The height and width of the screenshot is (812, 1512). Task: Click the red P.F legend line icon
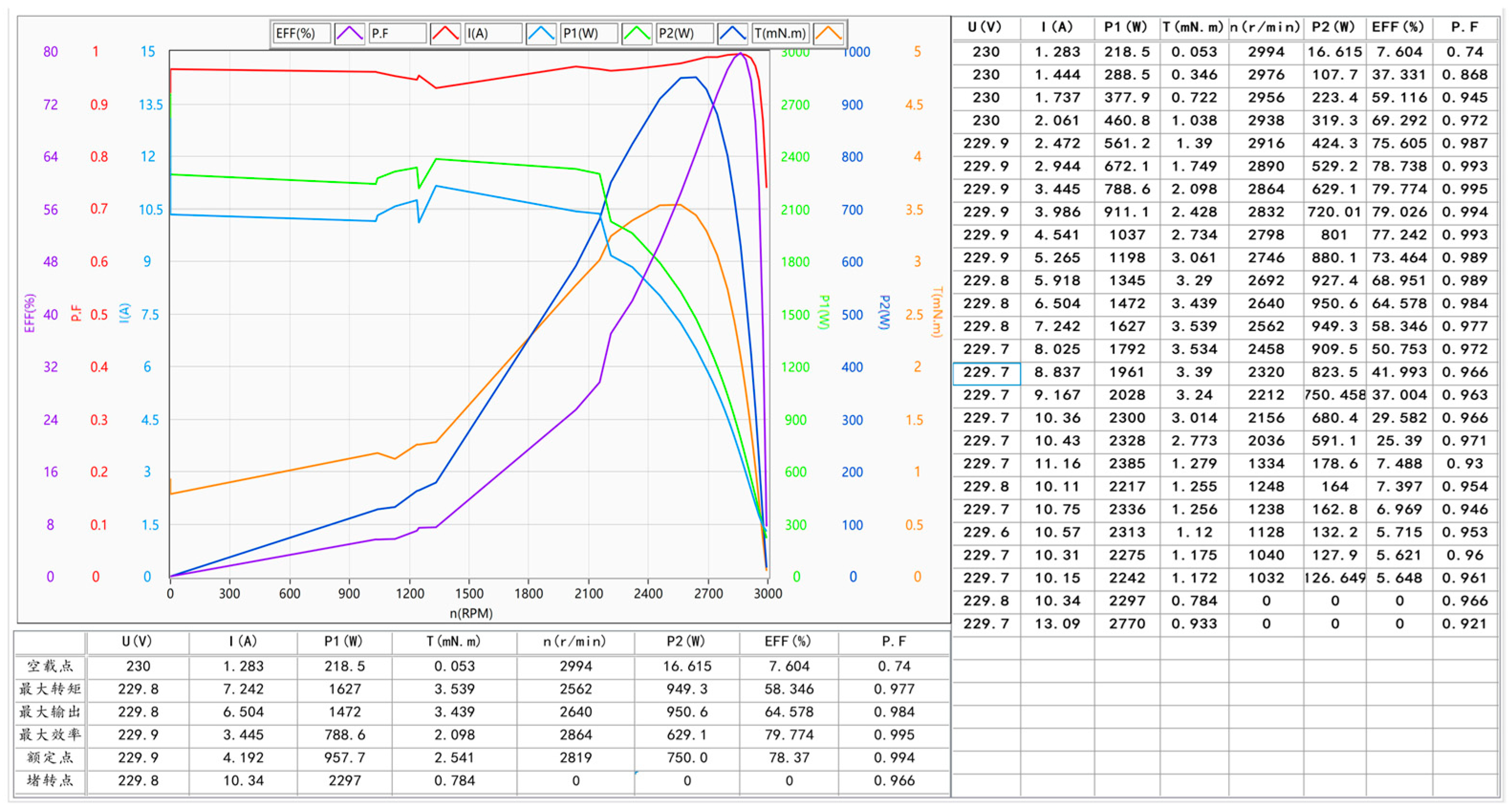[x=445, y=33]
